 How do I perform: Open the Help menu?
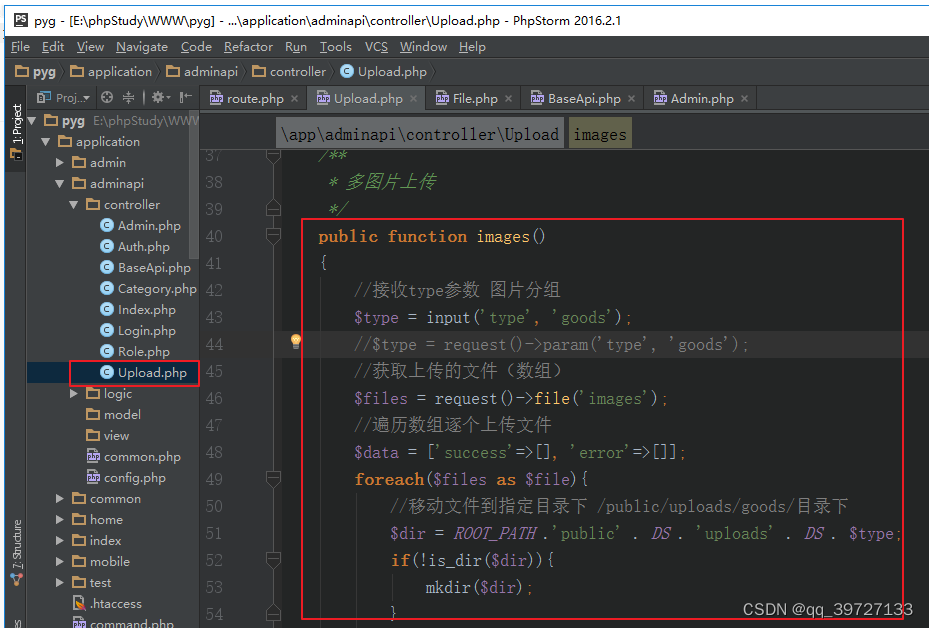[x=472, y=47]
